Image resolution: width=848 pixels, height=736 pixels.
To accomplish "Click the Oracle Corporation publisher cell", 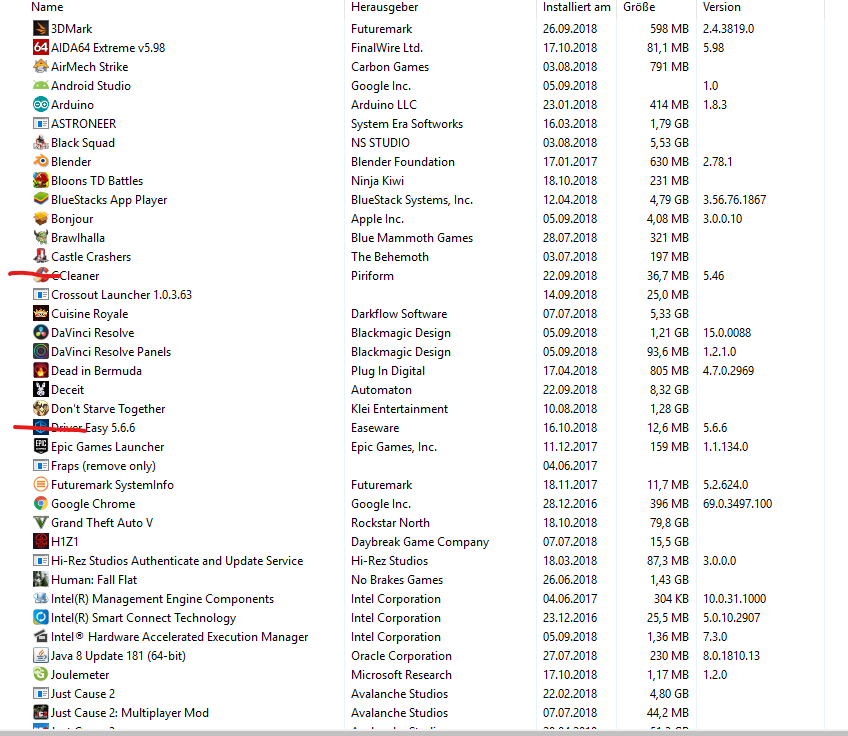I will point(401,655).
